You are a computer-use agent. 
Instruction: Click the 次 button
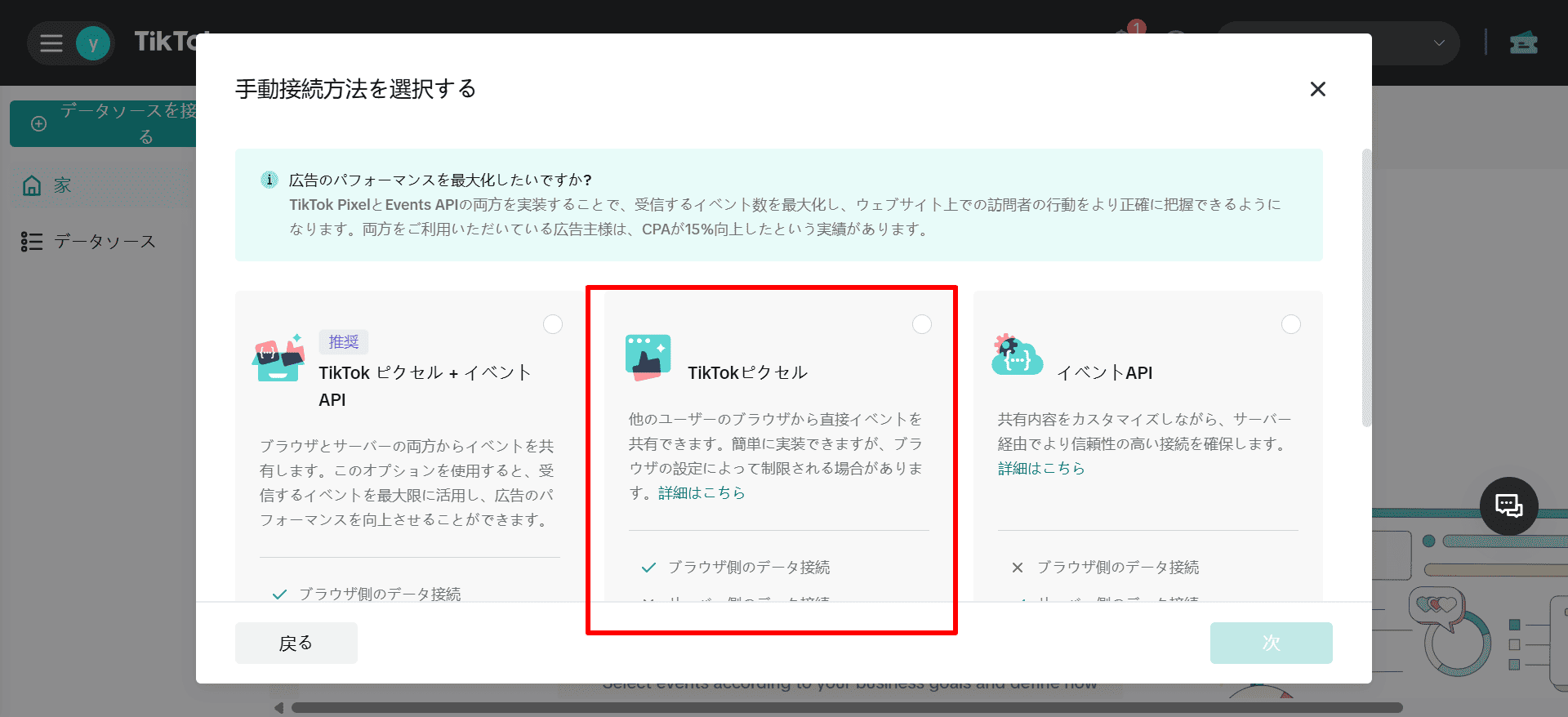(x=1271, y=643)
